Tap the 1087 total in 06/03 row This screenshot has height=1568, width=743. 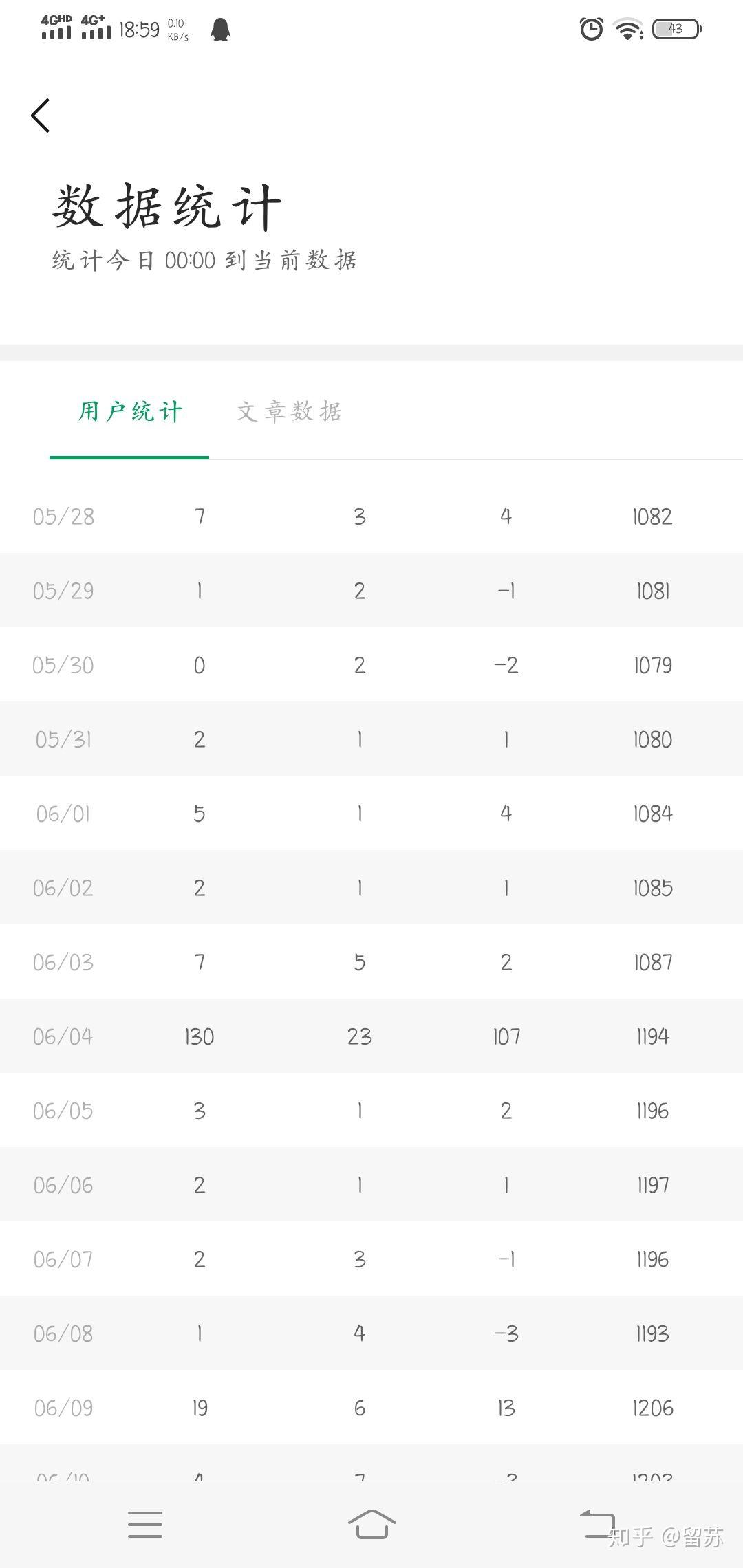(x=652, y=962)
